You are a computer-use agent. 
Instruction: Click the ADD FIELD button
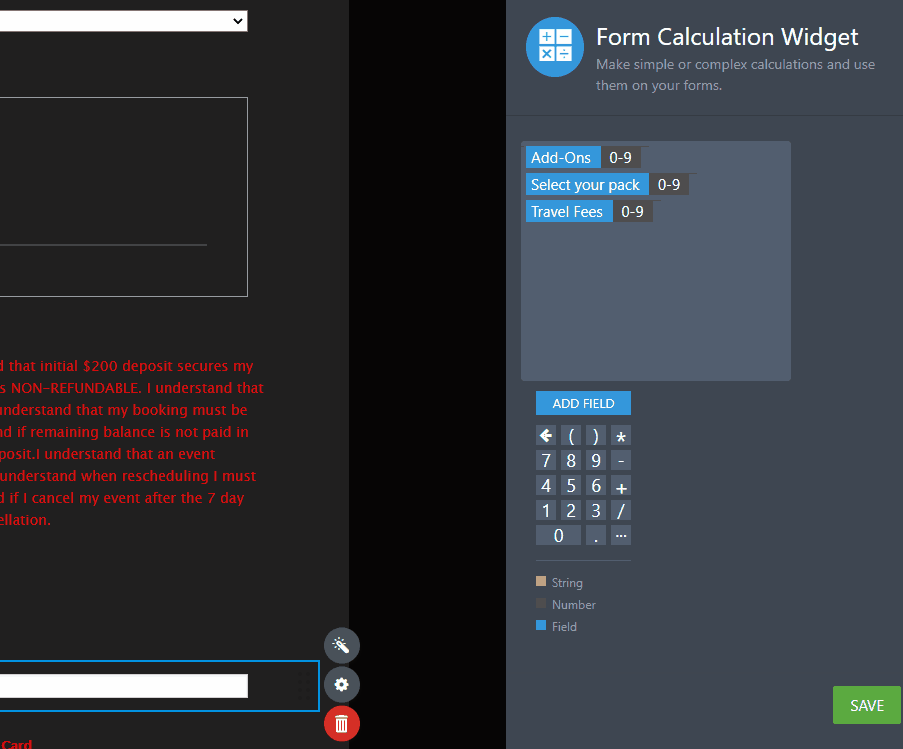pyautogui.click(x=583, y=403)
